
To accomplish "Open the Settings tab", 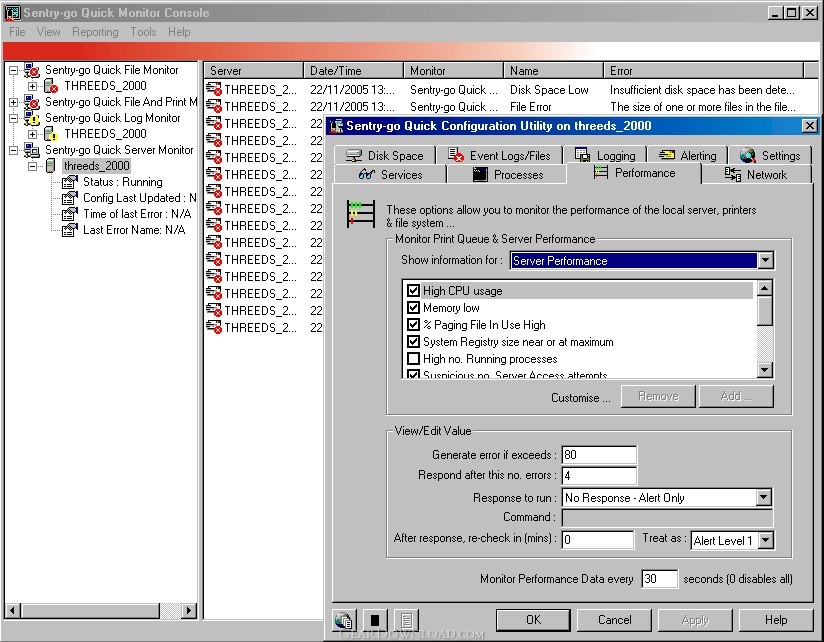I will tap(770, 156).
